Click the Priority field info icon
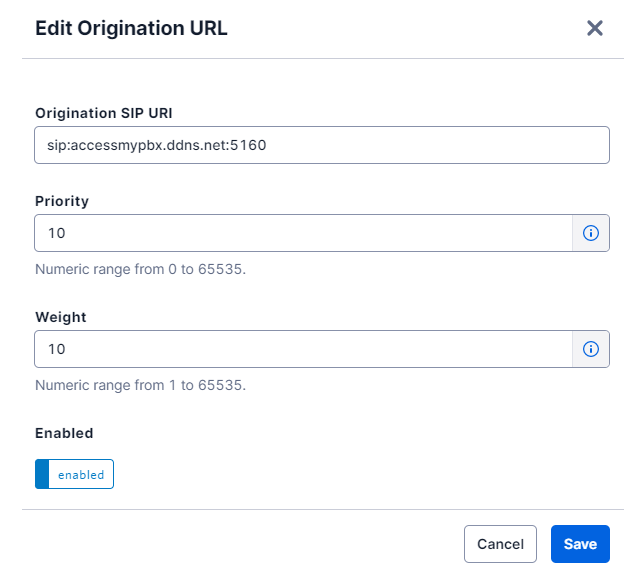The width and height of the screenshot is (624, 576). point(591,233)
